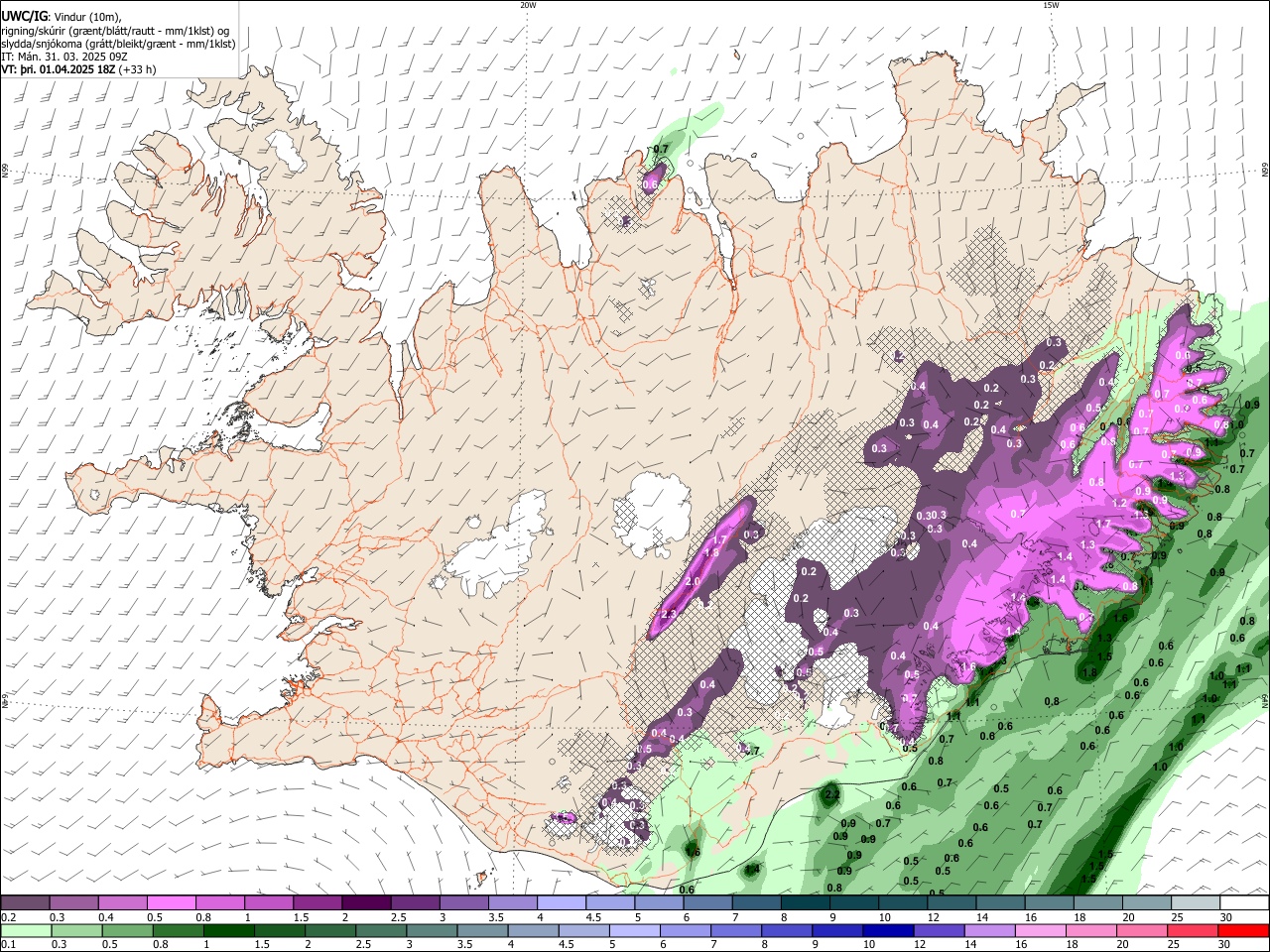Click the 2.2 value in the dark green spot
The height and width of the screenshot is (952, 1270).
(x=832, y=794)
